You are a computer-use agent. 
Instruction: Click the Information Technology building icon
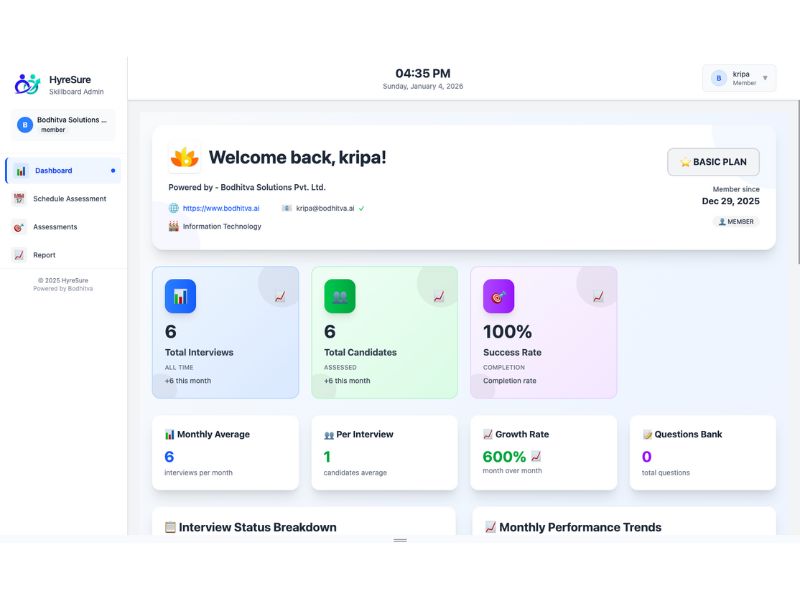(172, 226)
